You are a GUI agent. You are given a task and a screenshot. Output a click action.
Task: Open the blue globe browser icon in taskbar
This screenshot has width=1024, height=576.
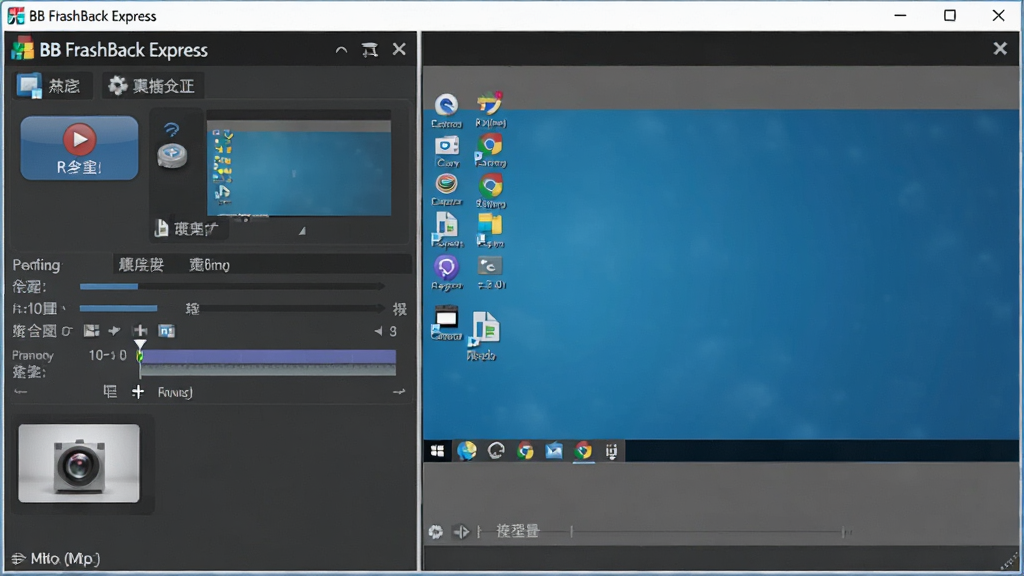coord(466,451)
